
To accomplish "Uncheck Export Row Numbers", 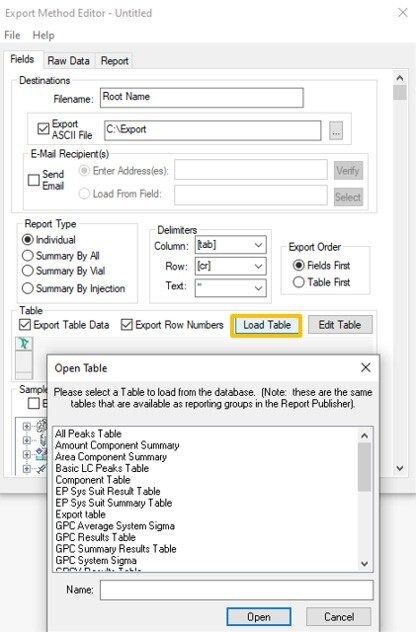I will (x=127, y=324).
